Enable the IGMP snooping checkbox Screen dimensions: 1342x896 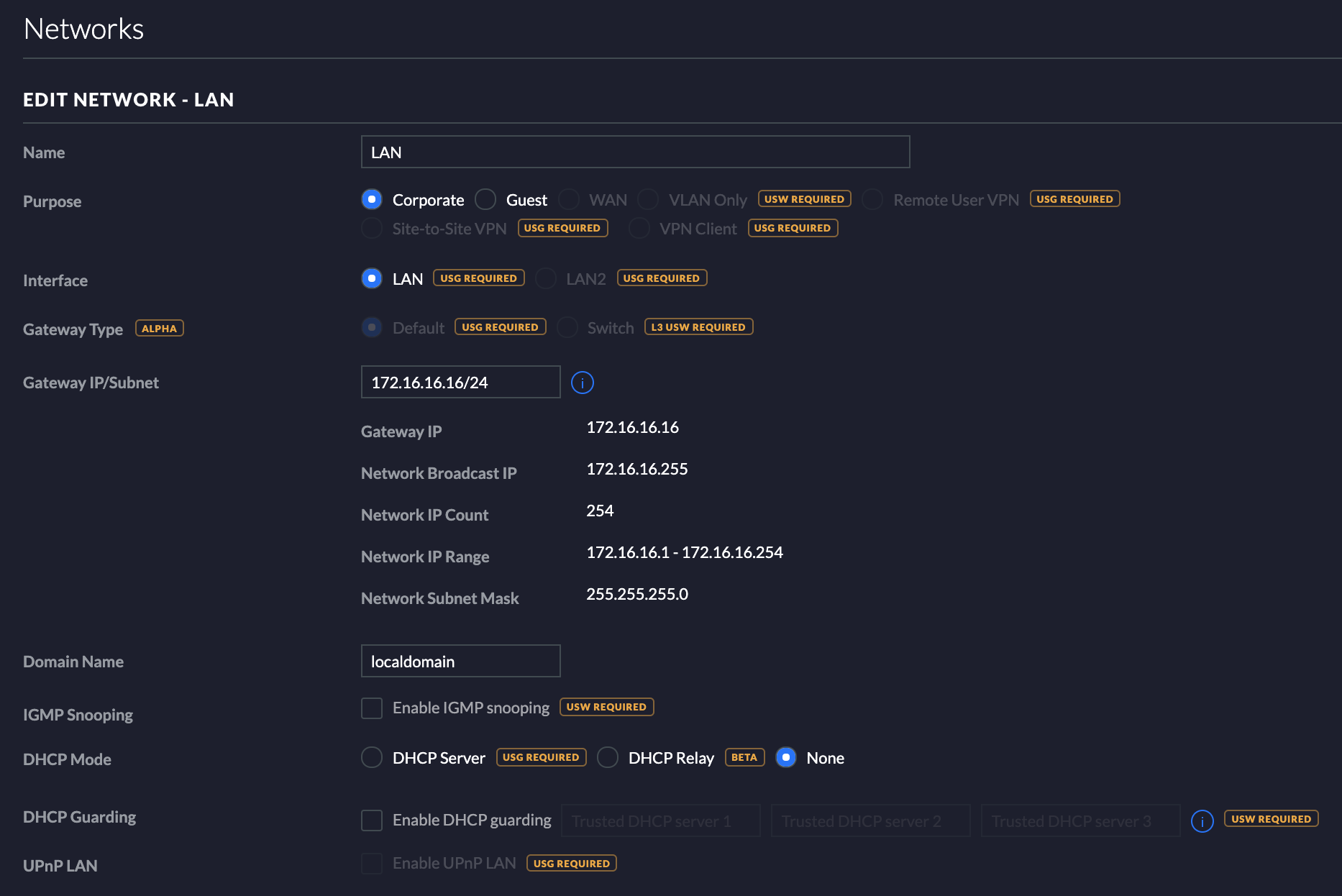[x=372, y=708]
